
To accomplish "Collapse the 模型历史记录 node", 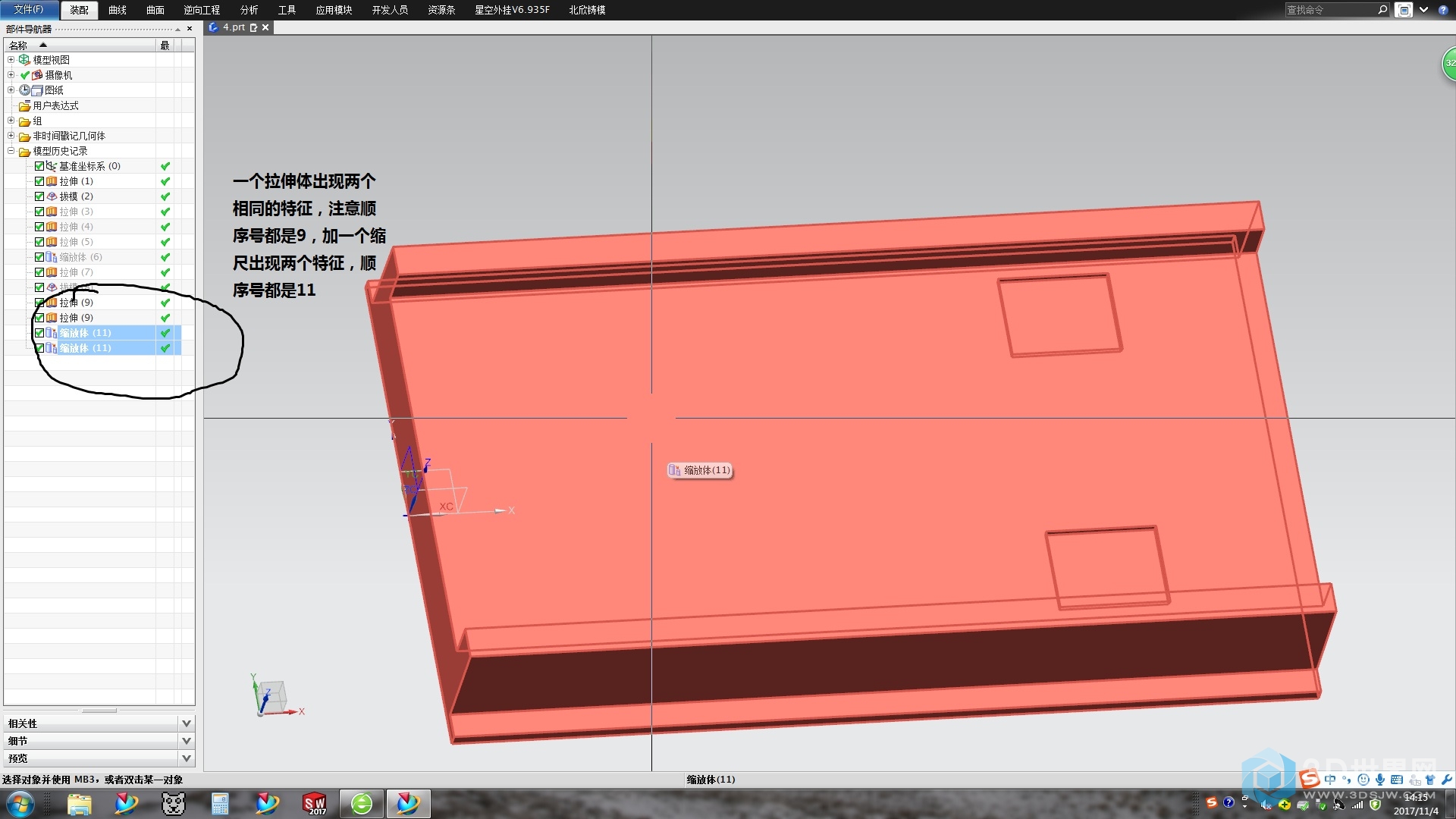I will point(11,150).
